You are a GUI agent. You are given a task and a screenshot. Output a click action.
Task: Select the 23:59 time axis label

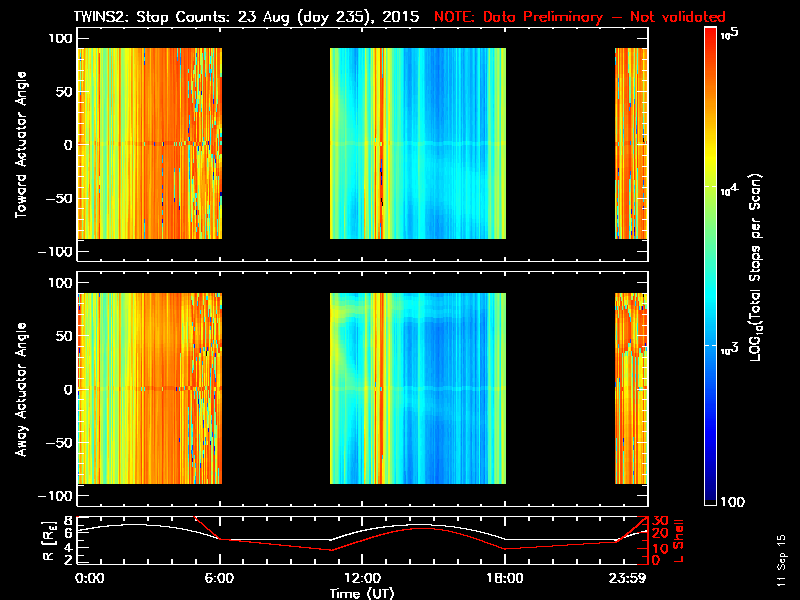click(627, 579)
